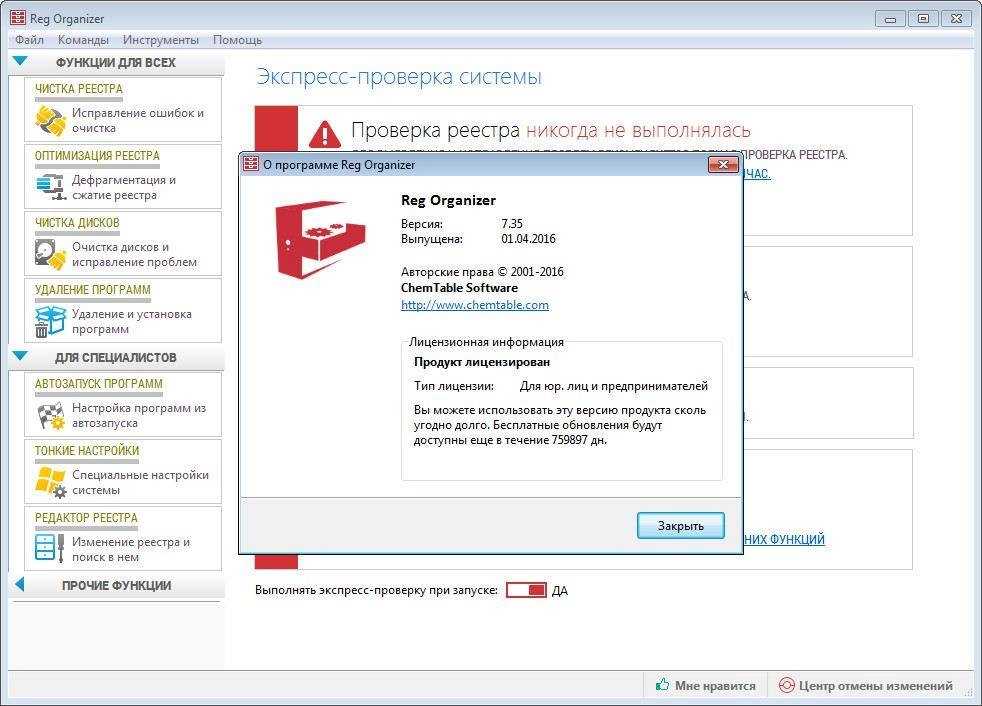Click release date 01.04.2016

point(528,239)
